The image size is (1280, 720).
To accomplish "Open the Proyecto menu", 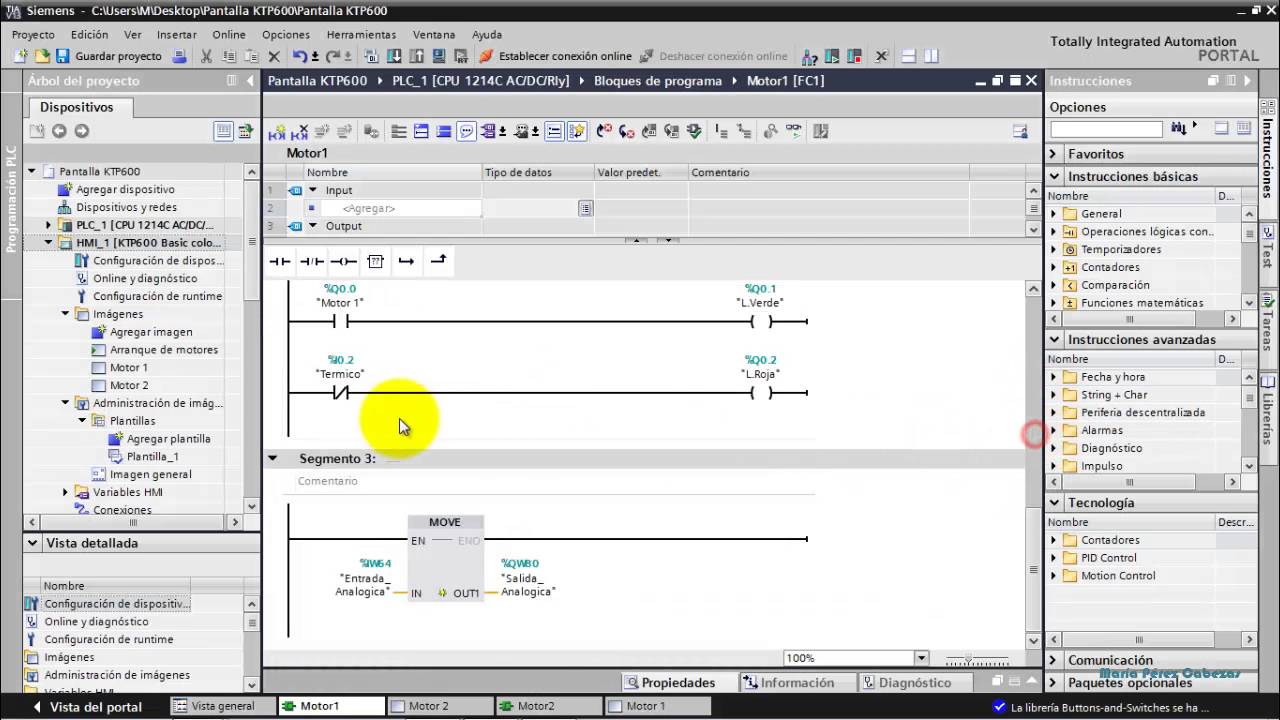I will [x=33, y=34].
